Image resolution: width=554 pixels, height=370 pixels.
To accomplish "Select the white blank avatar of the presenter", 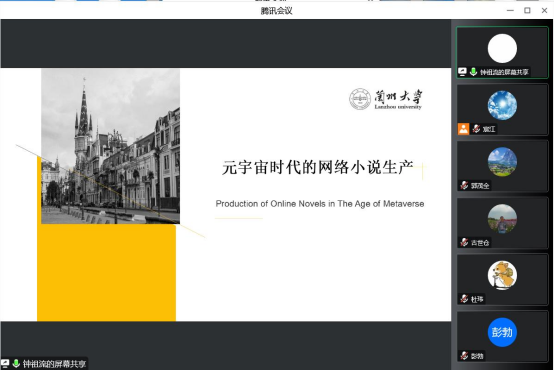I will [502, 48].
